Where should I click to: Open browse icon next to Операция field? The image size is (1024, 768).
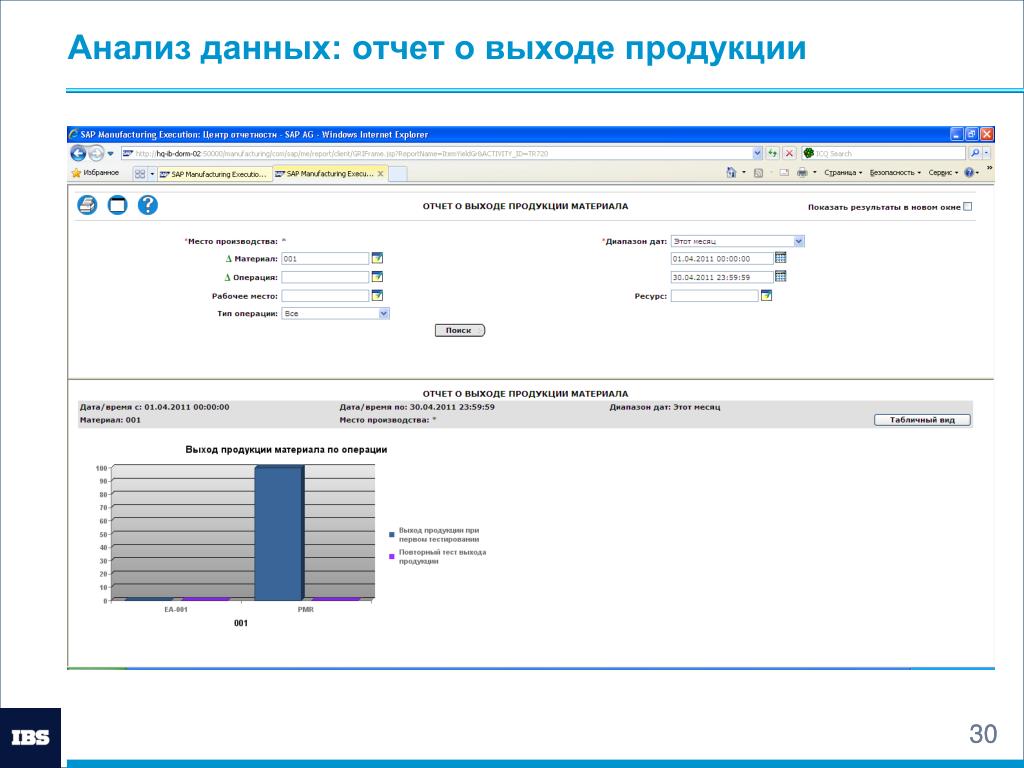tap(377, 277)
